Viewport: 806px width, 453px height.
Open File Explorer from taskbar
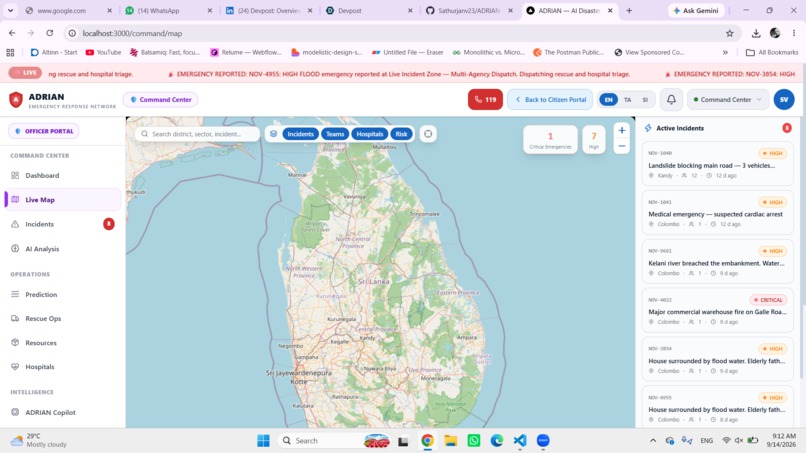450,441
